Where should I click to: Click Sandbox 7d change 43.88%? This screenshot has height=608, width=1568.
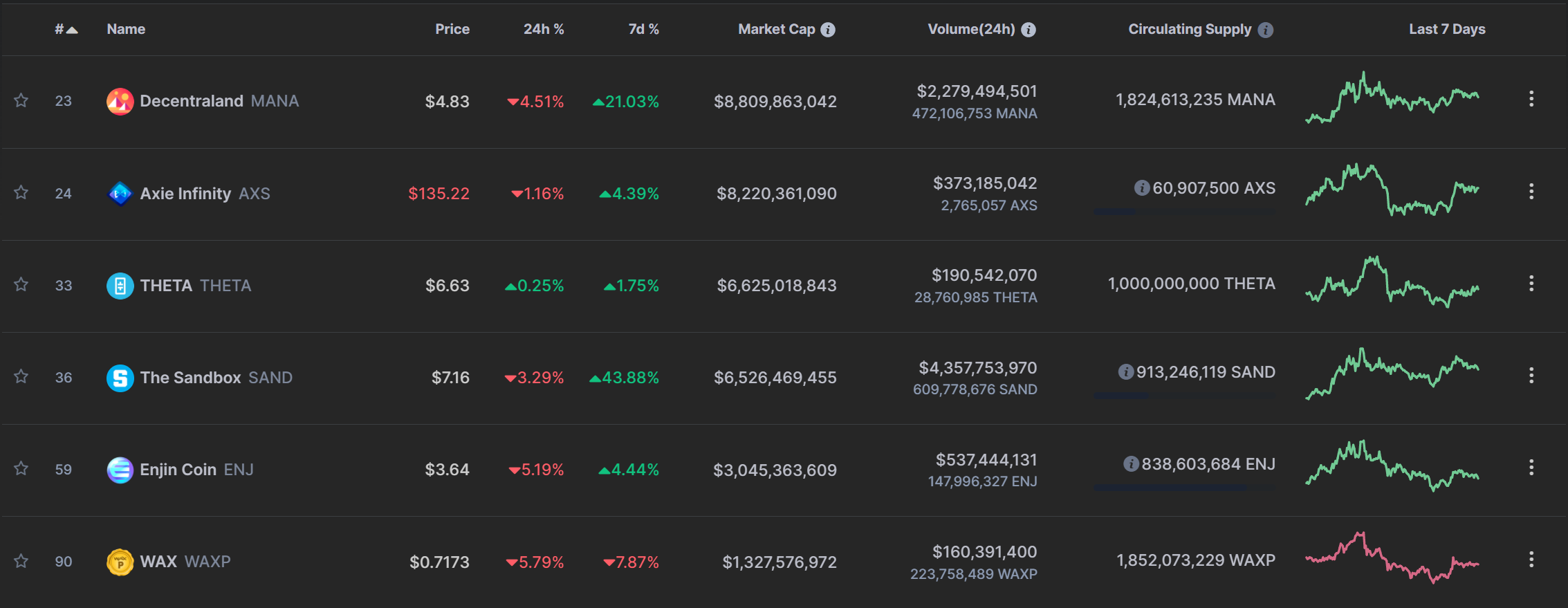624,378
